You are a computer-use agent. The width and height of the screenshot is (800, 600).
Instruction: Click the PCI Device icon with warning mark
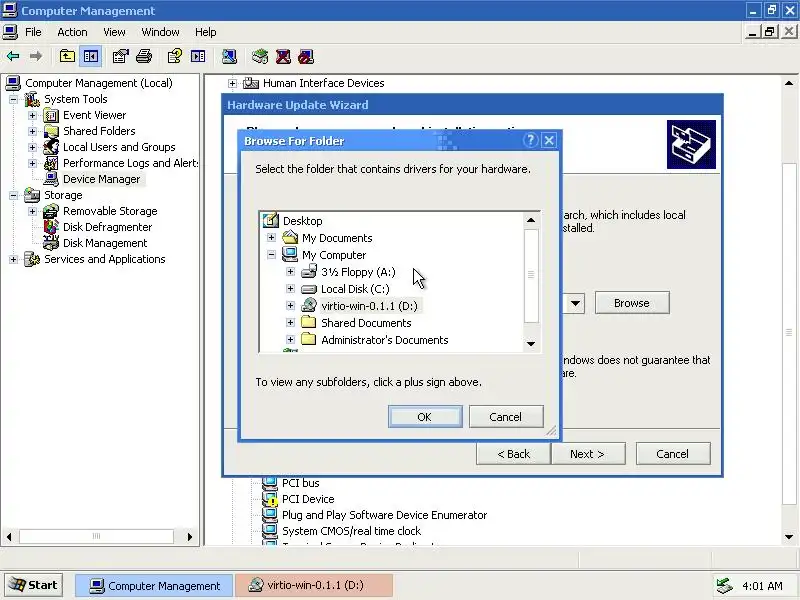269,499
